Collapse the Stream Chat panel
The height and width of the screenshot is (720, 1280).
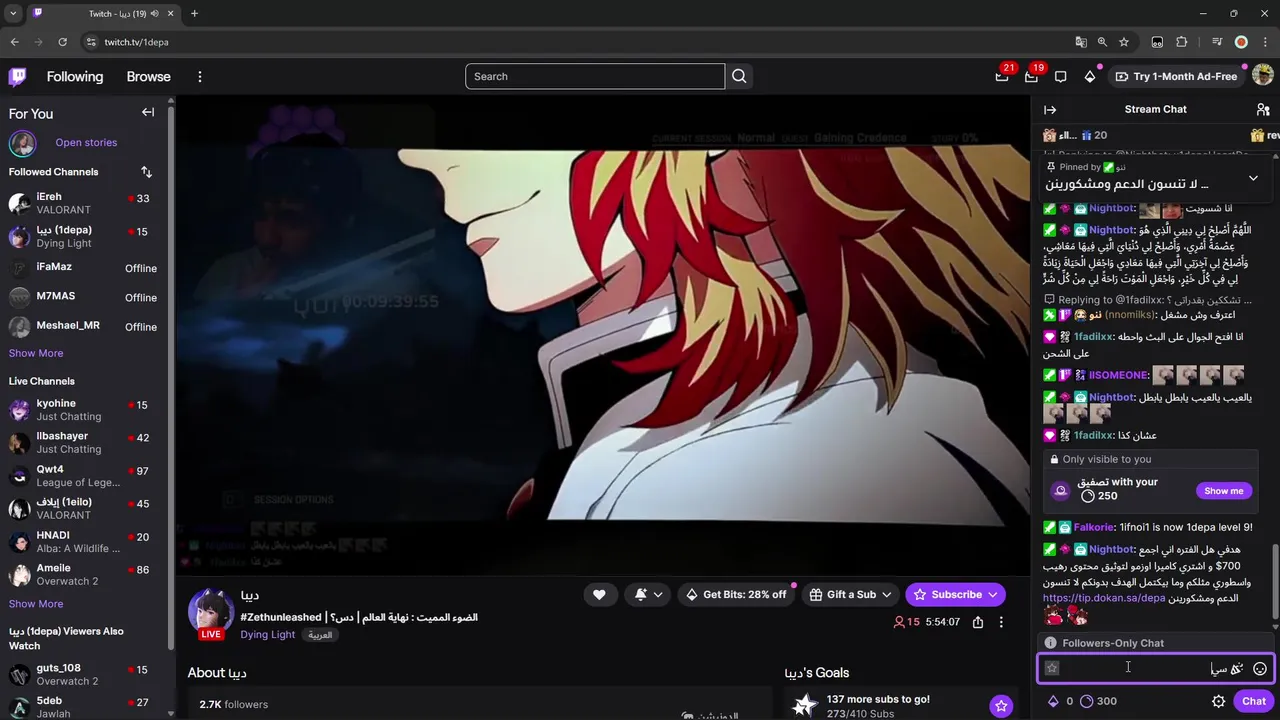(1050, 109)
